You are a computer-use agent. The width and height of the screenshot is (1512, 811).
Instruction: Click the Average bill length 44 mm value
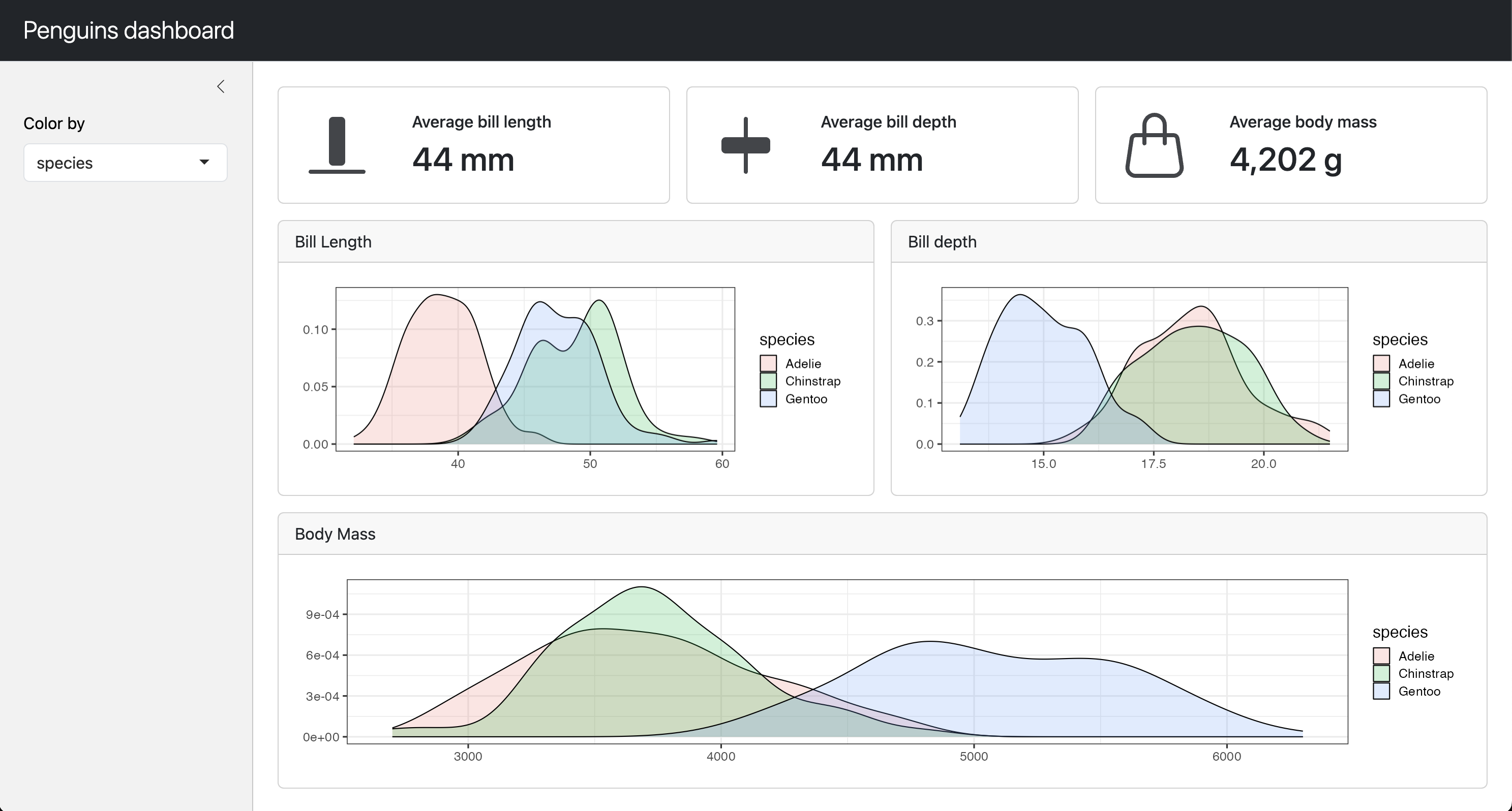(463, 160)
